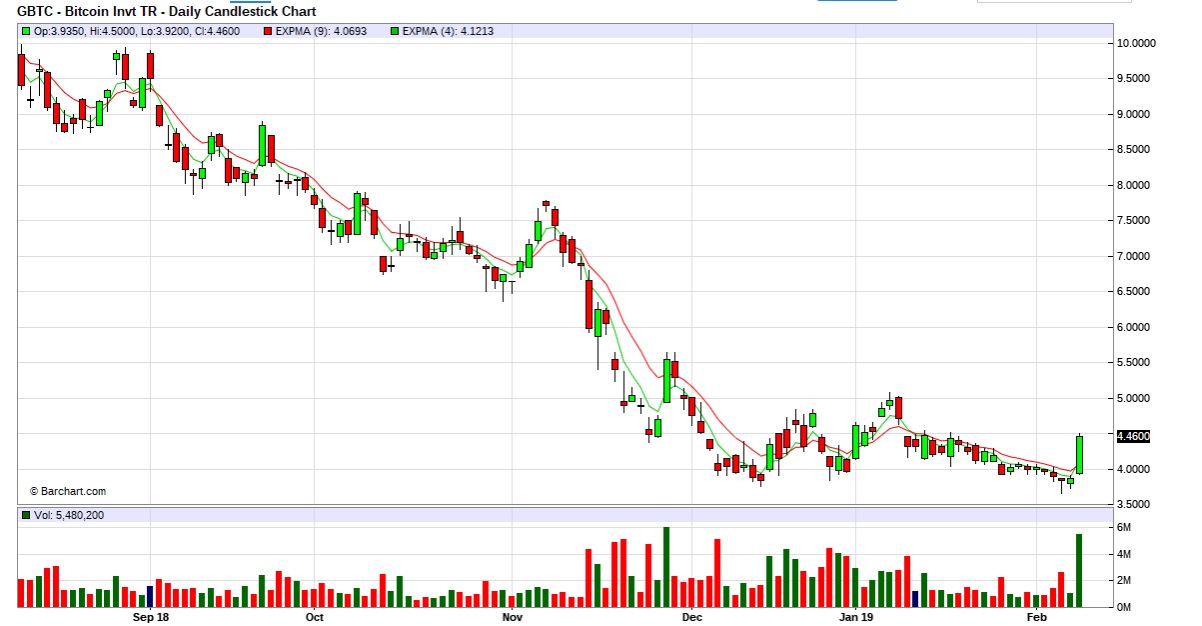Click the 0M volume axis label

(1124, 607)
